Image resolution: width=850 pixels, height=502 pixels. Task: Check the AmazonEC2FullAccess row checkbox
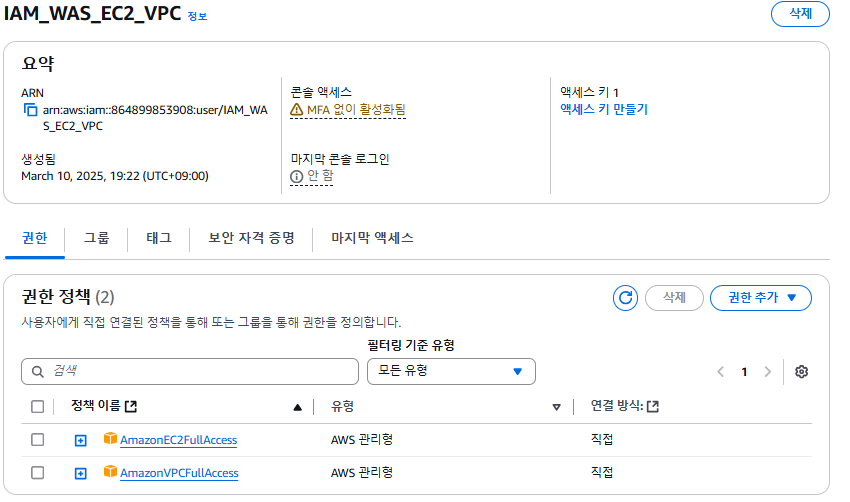point(37,440)
